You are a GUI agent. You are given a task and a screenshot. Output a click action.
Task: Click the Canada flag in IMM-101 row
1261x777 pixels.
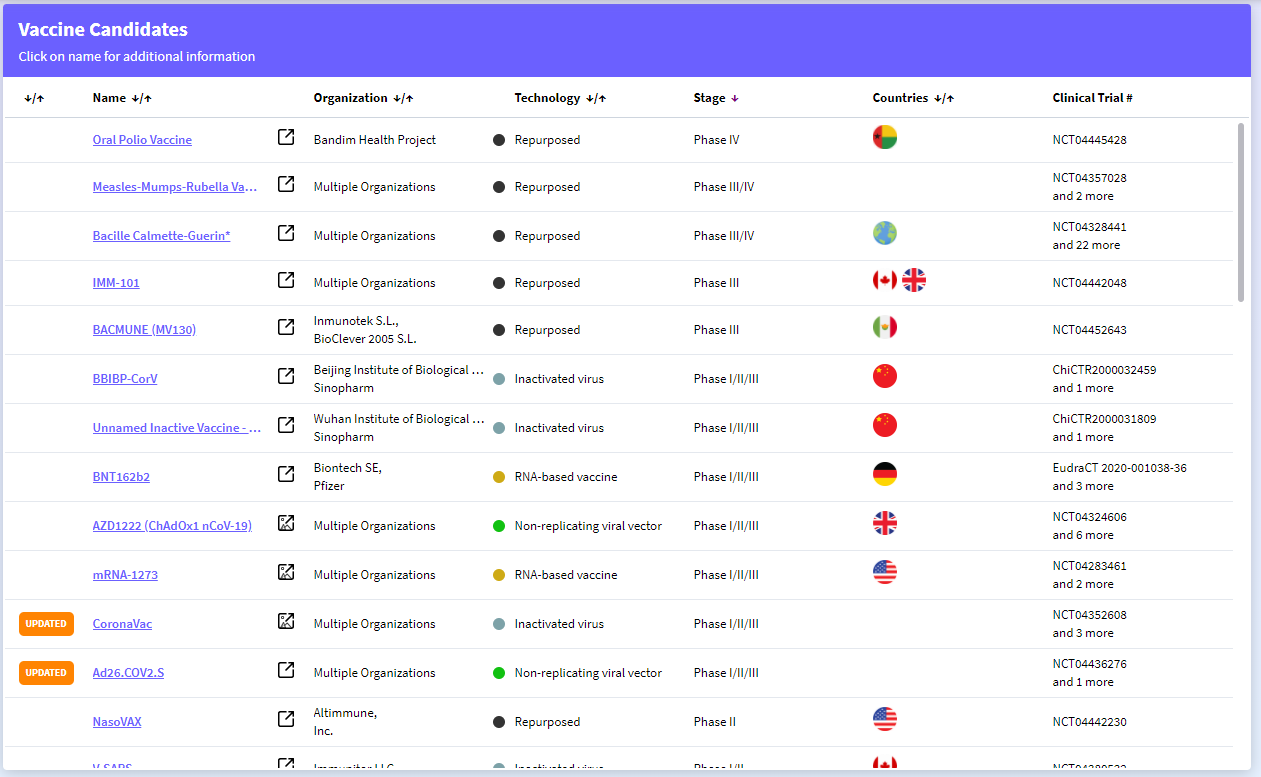tap(885, 280)
